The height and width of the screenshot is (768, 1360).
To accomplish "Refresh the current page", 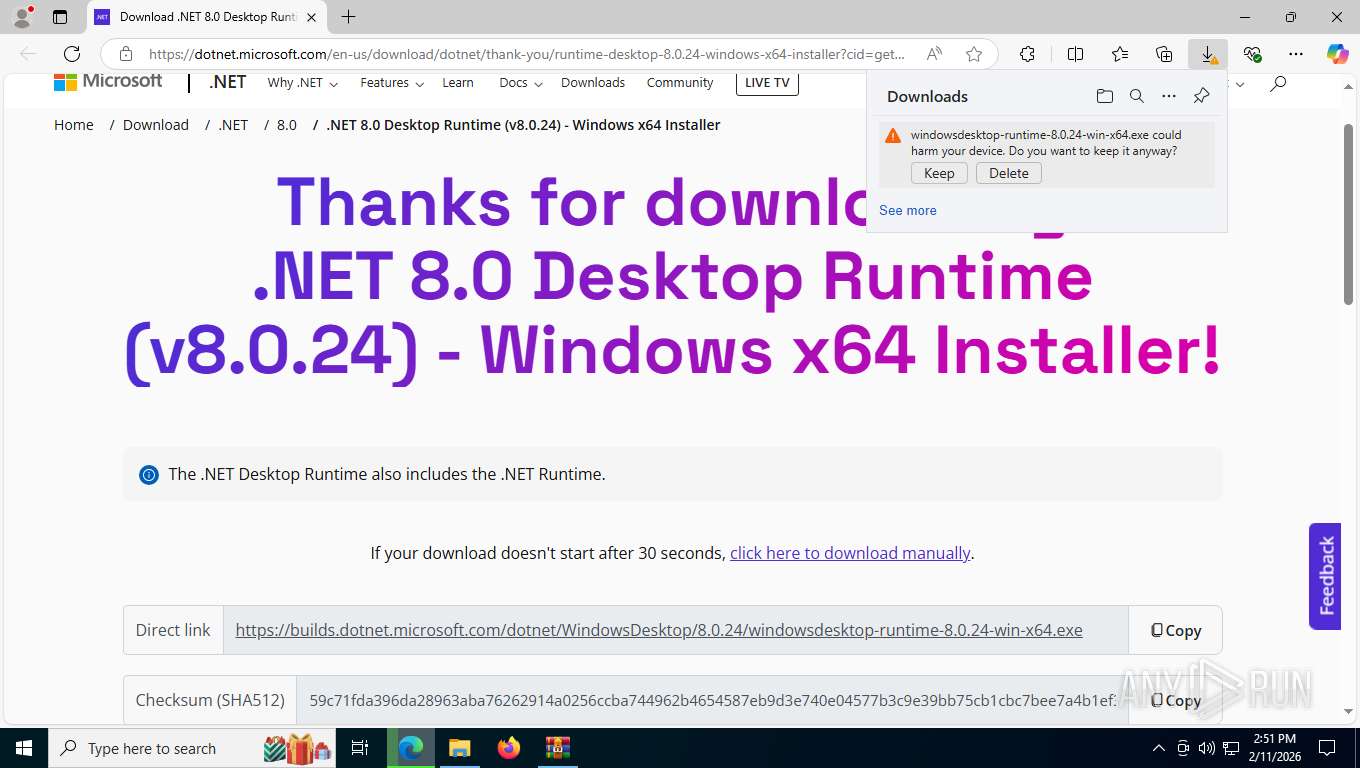I will point(72,54).
